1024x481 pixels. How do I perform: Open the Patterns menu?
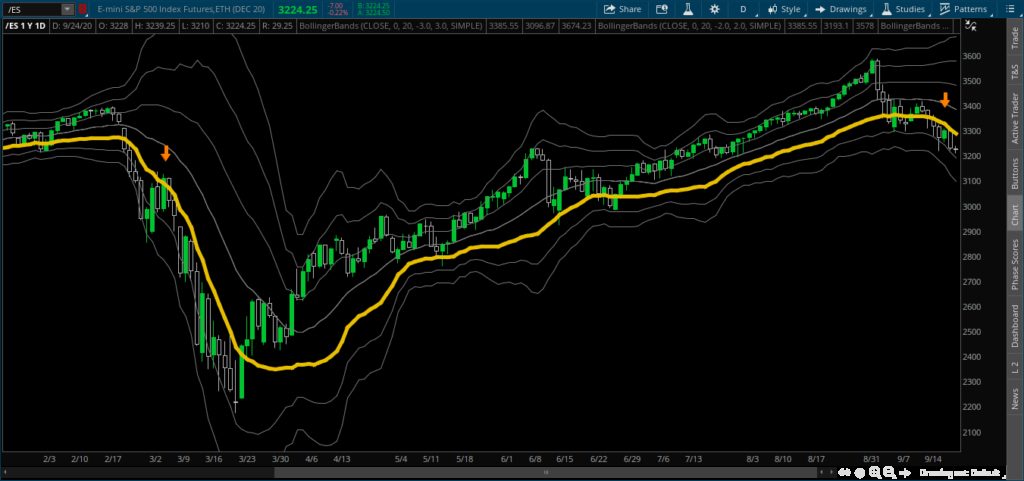point(963,9)
